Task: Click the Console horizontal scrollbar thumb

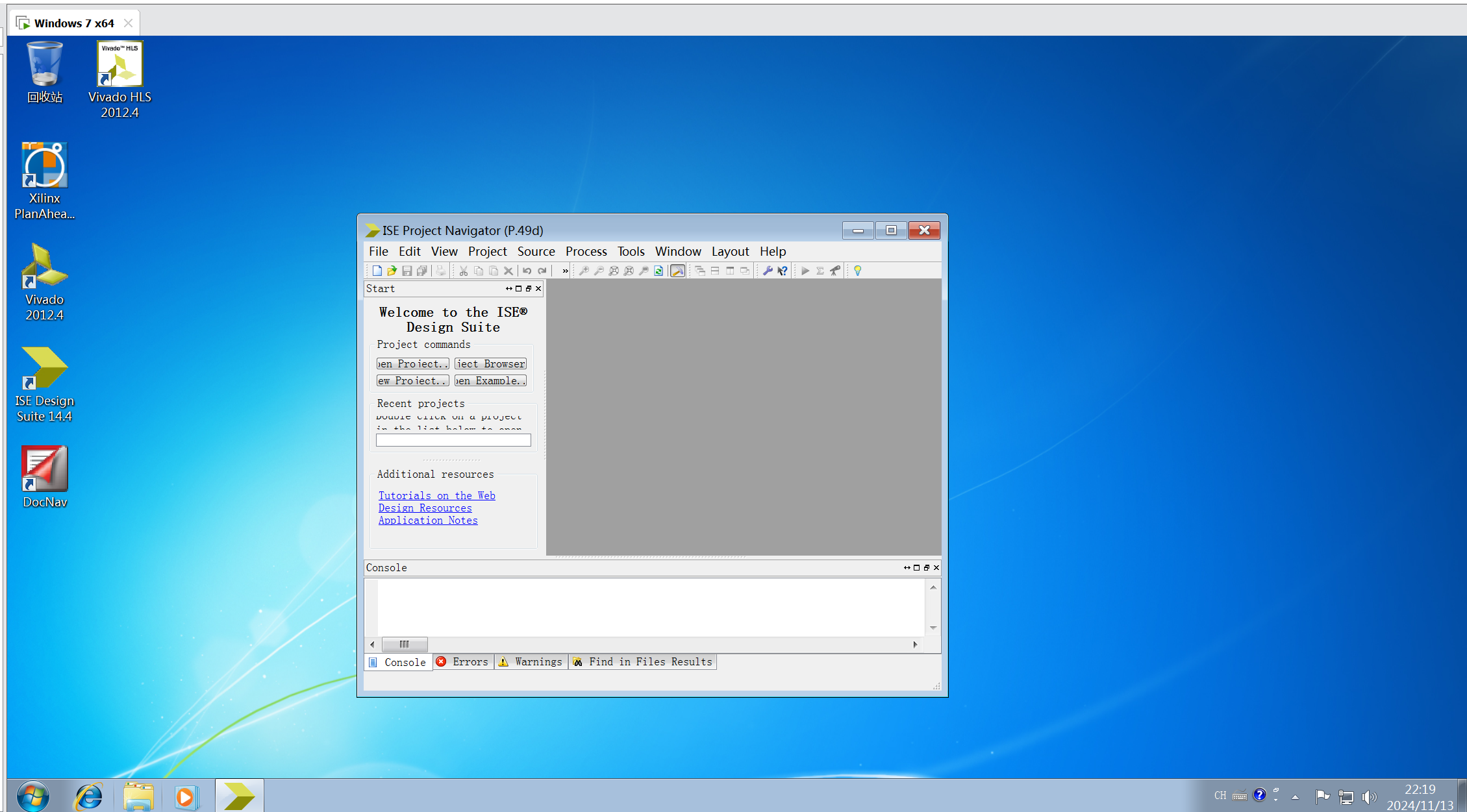Action: [405, 645]
